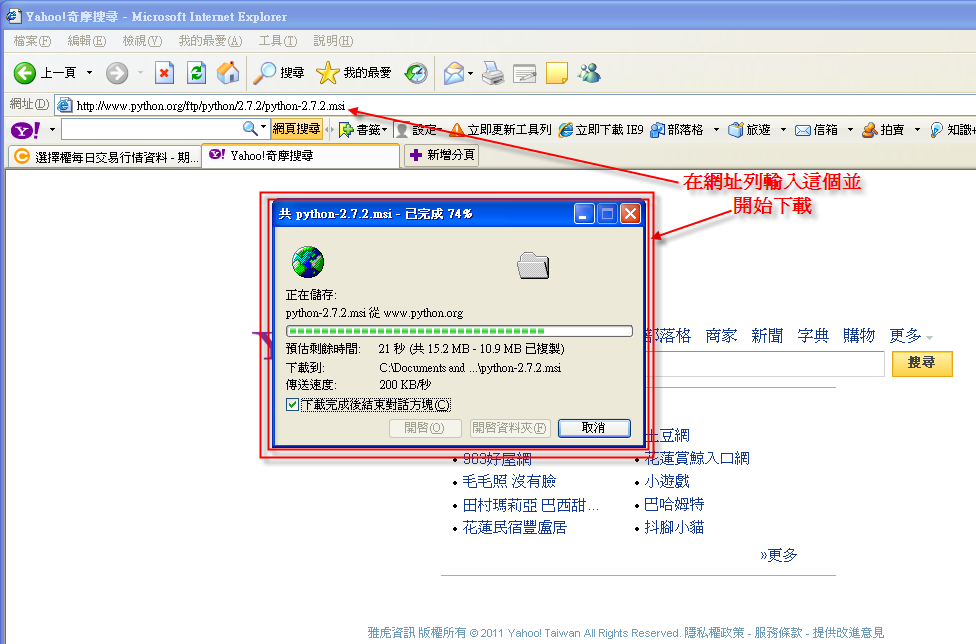Open the 更多 dropdown on Yahoo page
Screen dimensions: 976x644
coord(911,336)
